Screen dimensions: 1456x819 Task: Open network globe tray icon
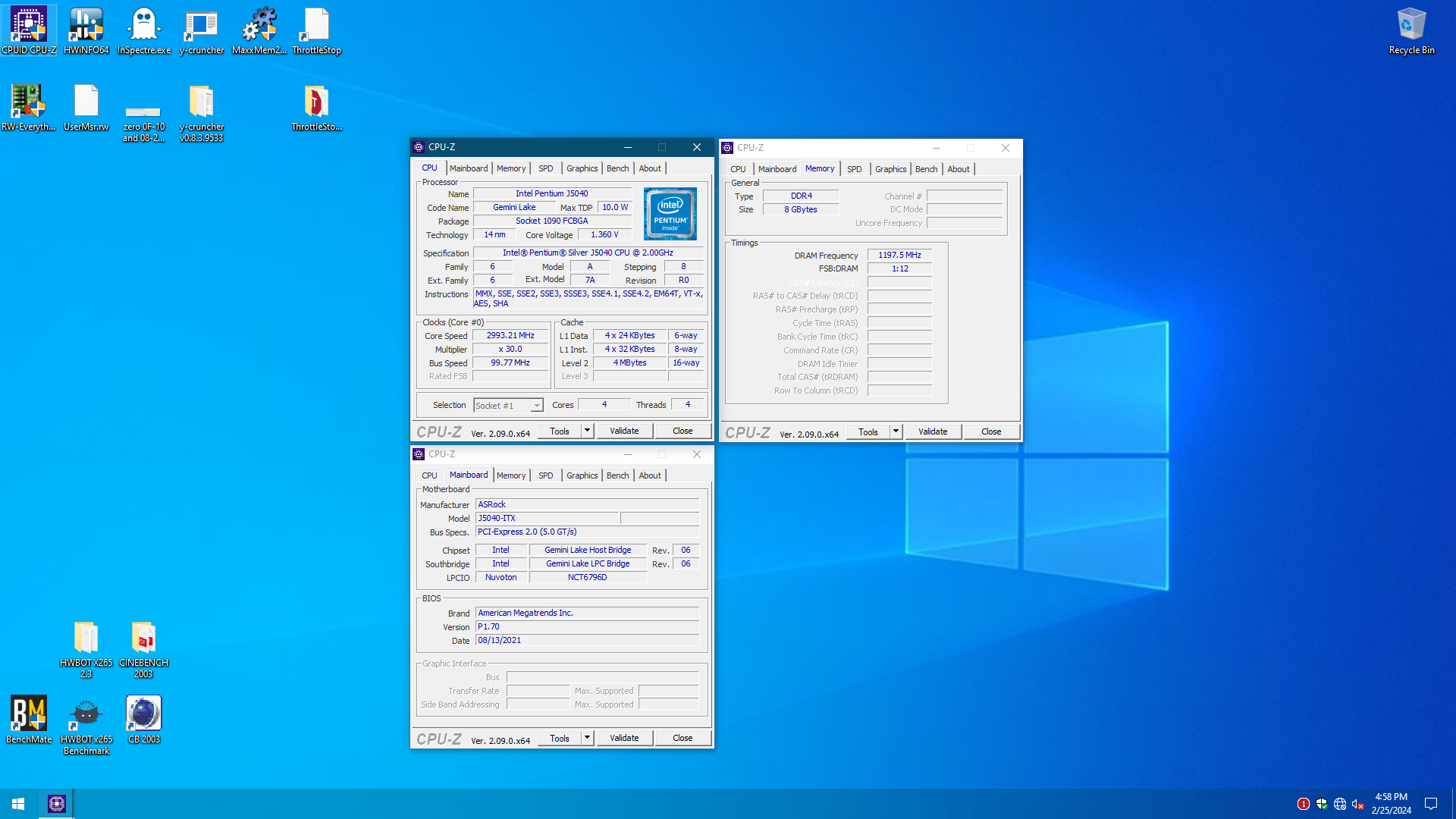tap(1340, 804)
